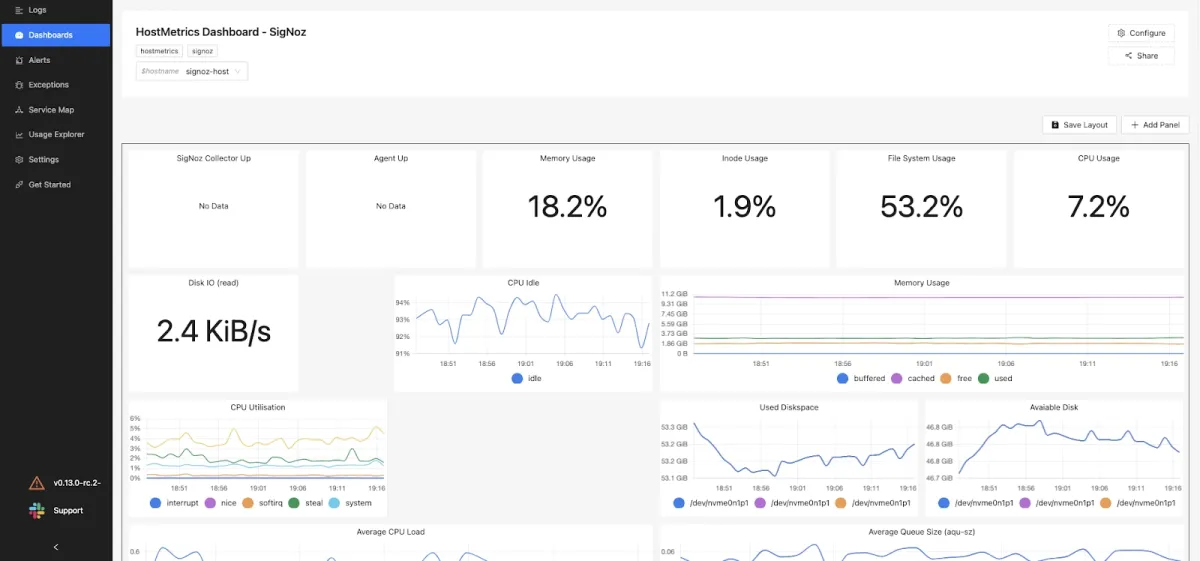Open Settings in the sidebar
Viewport: 1200px width, 561px height.
[55, 159]
